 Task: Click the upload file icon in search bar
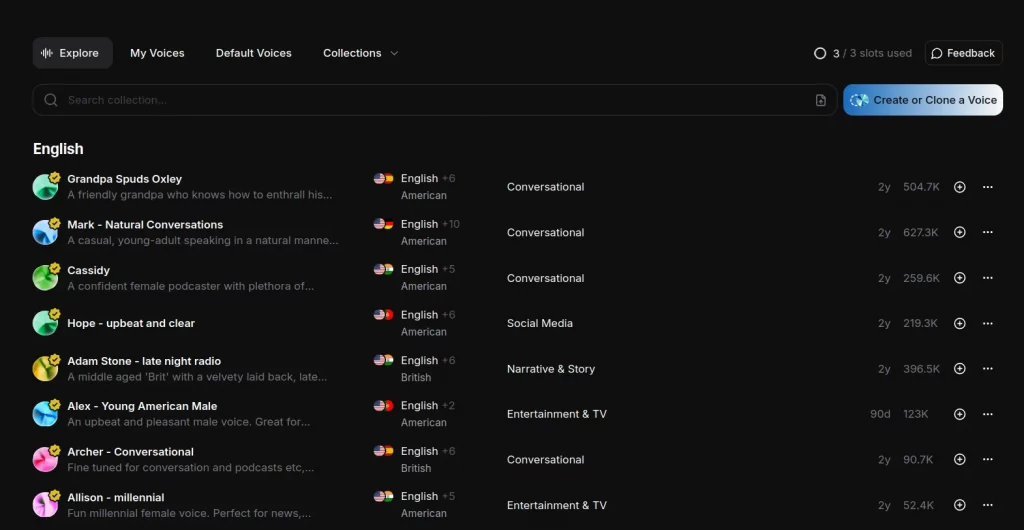(x=821, y=100)
